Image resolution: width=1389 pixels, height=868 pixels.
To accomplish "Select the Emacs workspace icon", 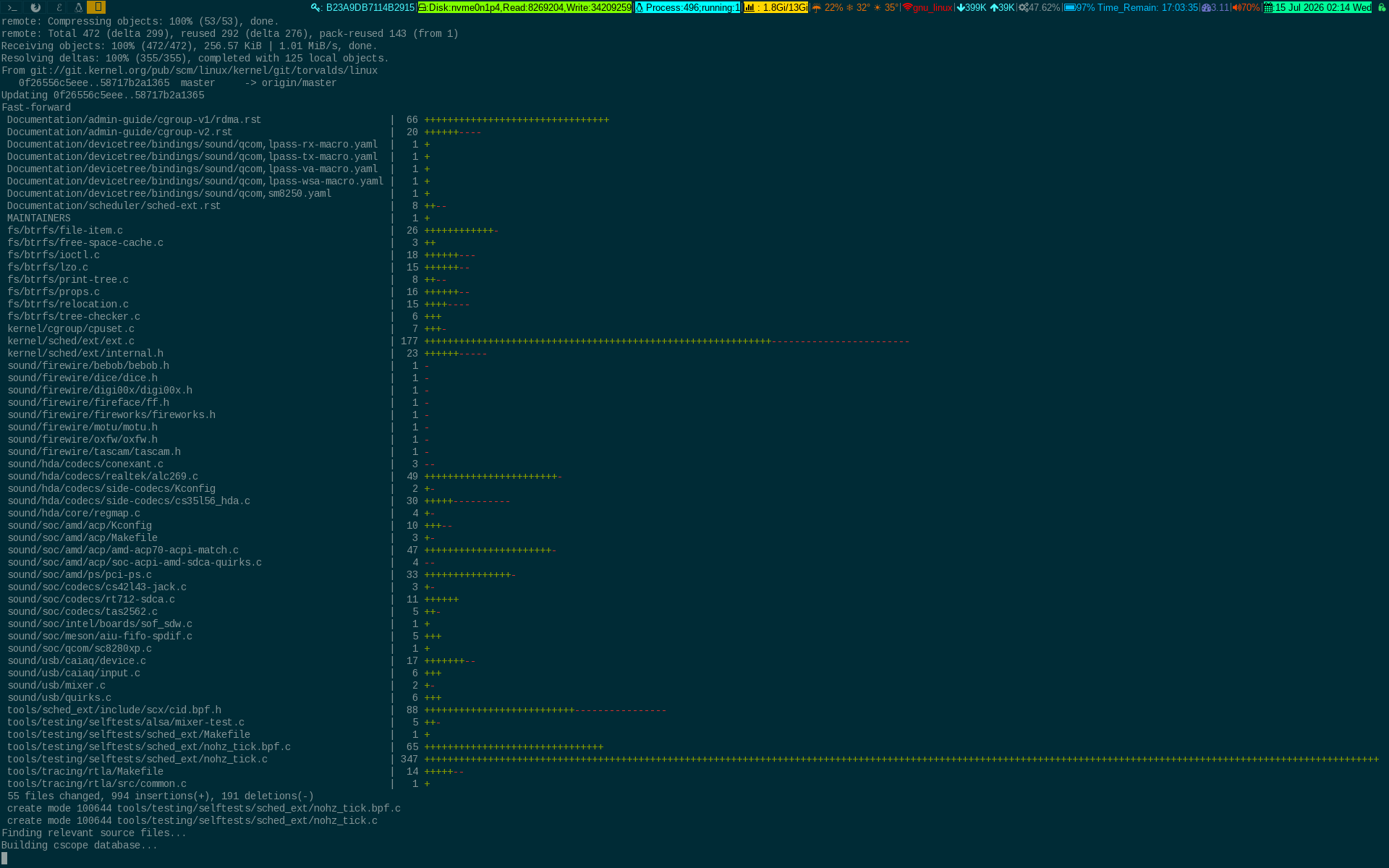I will pos(58,7).
